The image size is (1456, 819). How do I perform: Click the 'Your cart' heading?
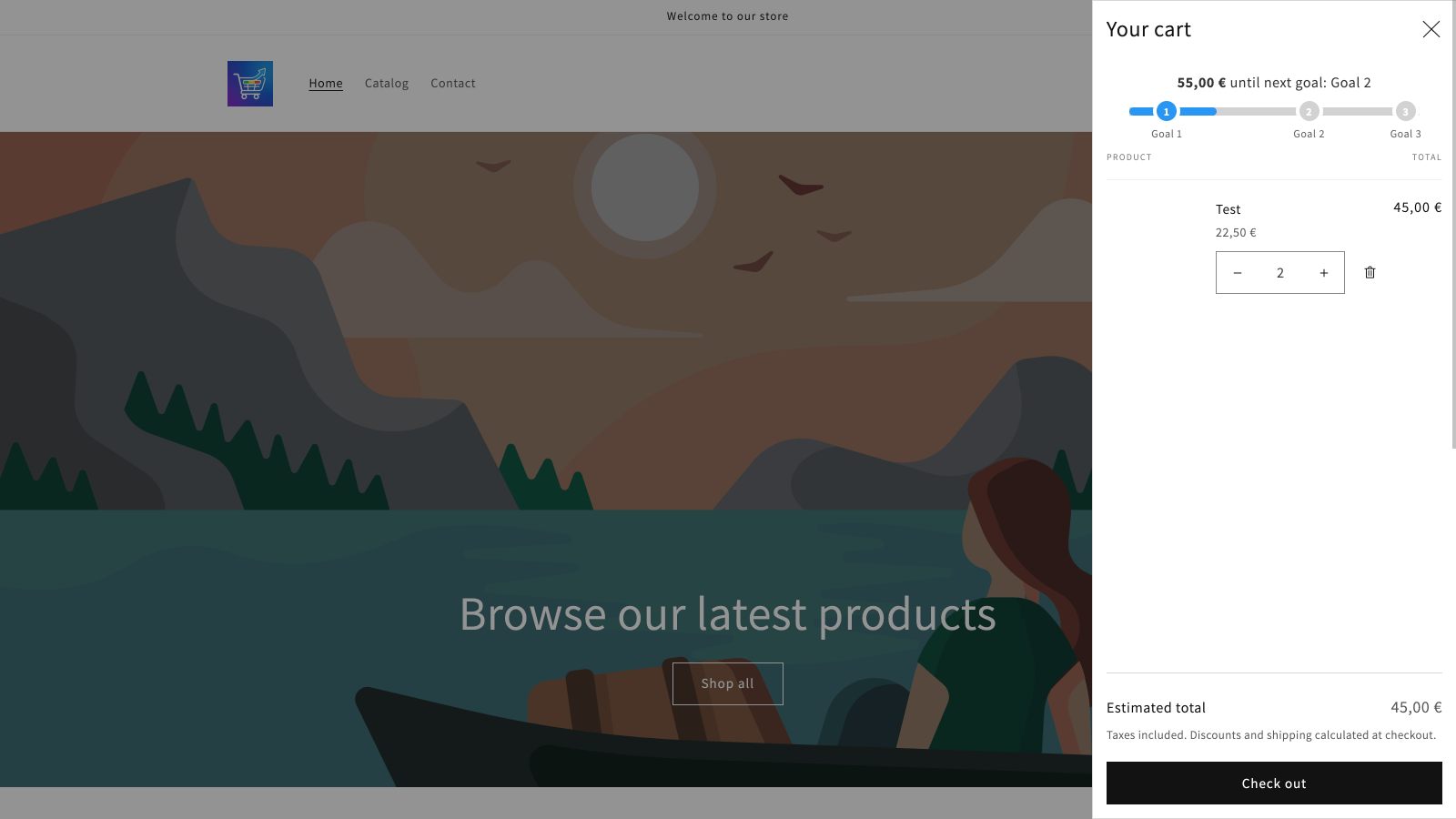coord(1148,30)
